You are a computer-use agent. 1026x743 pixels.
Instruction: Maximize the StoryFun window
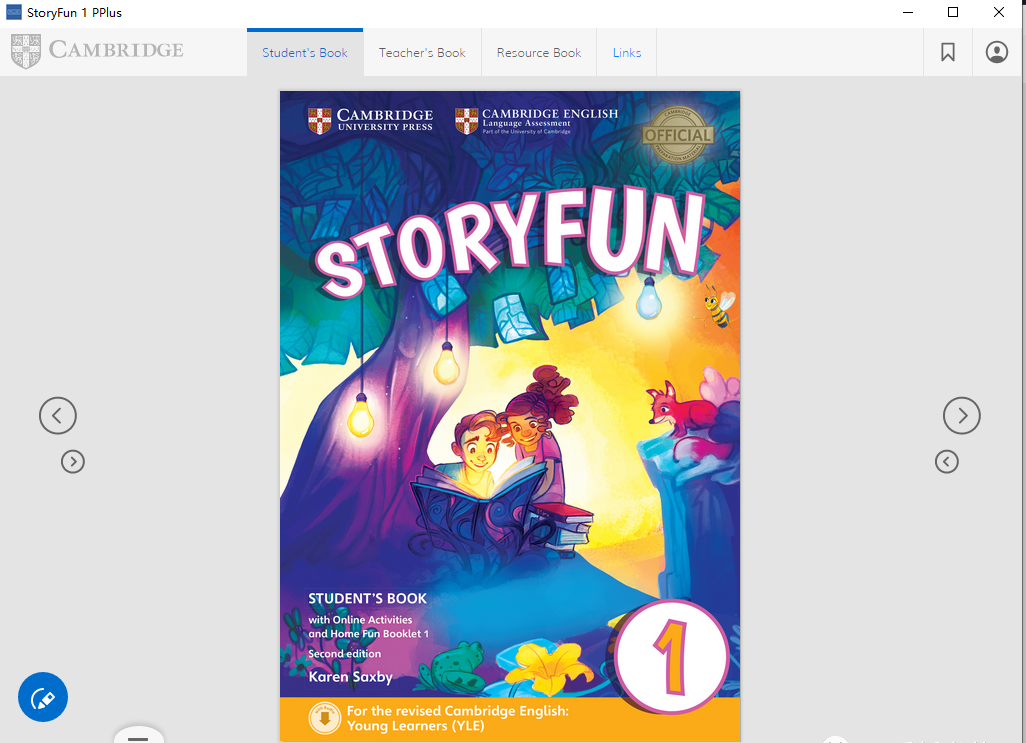[953, 12]
